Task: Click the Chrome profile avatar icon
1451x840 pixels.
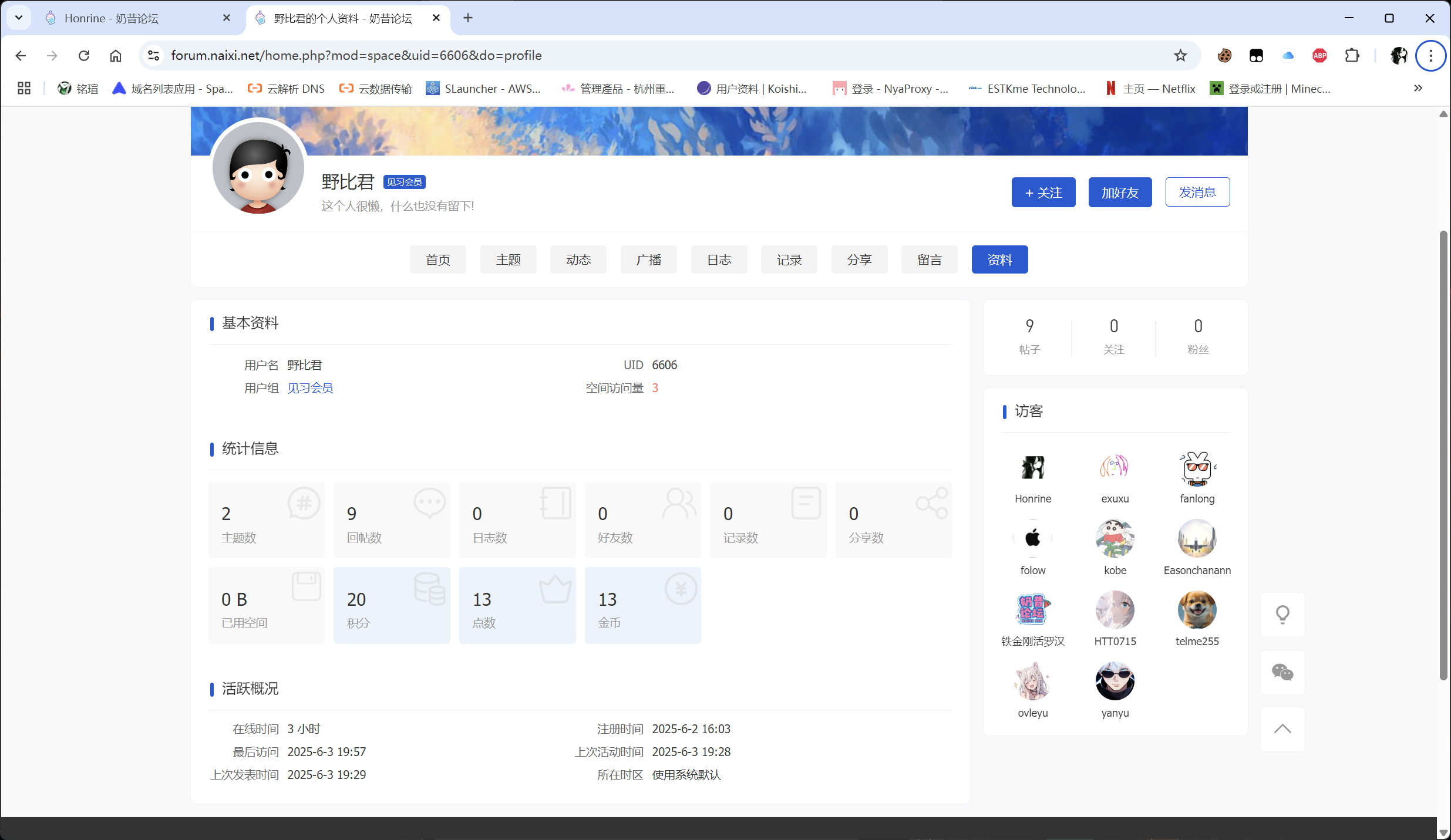Action: point(1399,55)
